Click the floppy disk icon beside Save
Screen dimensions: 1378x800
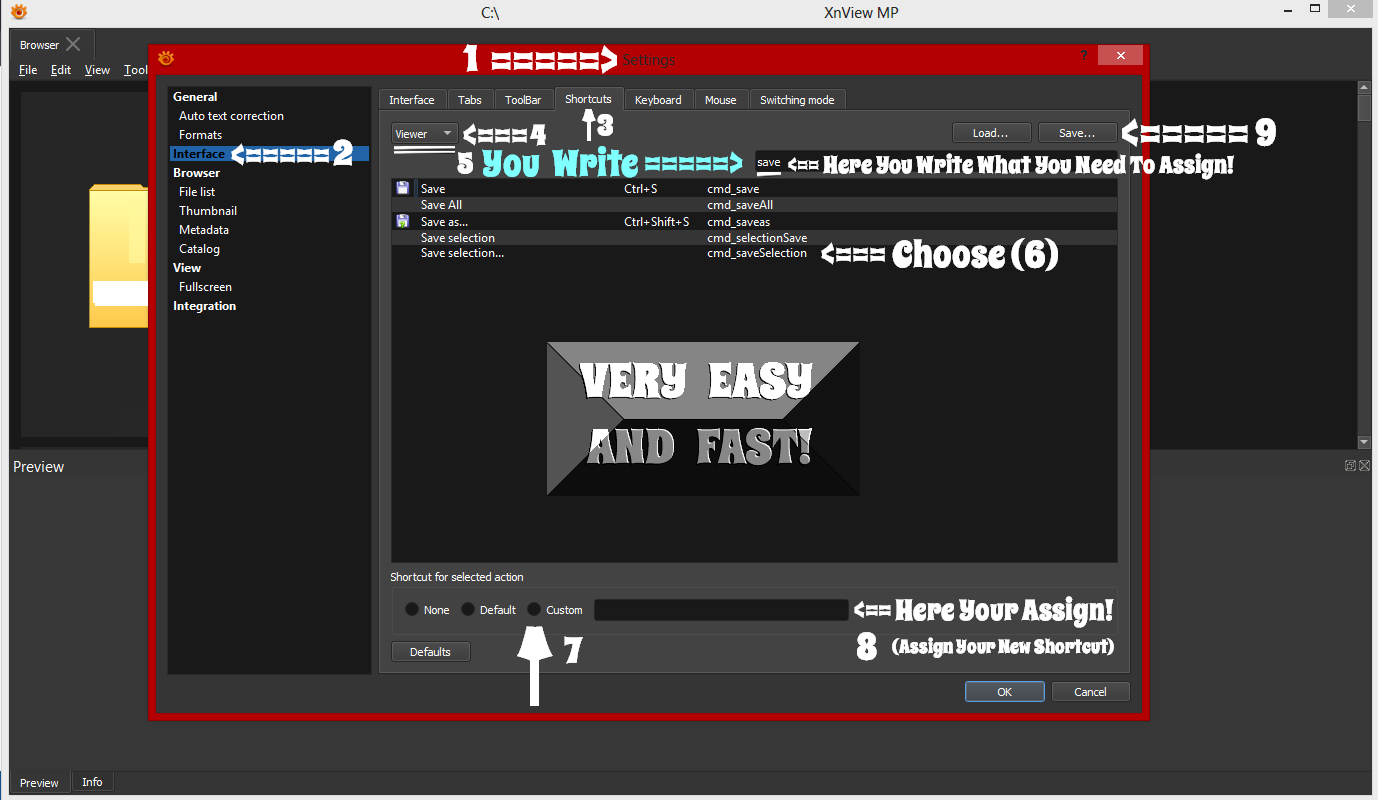coord(402,188)
